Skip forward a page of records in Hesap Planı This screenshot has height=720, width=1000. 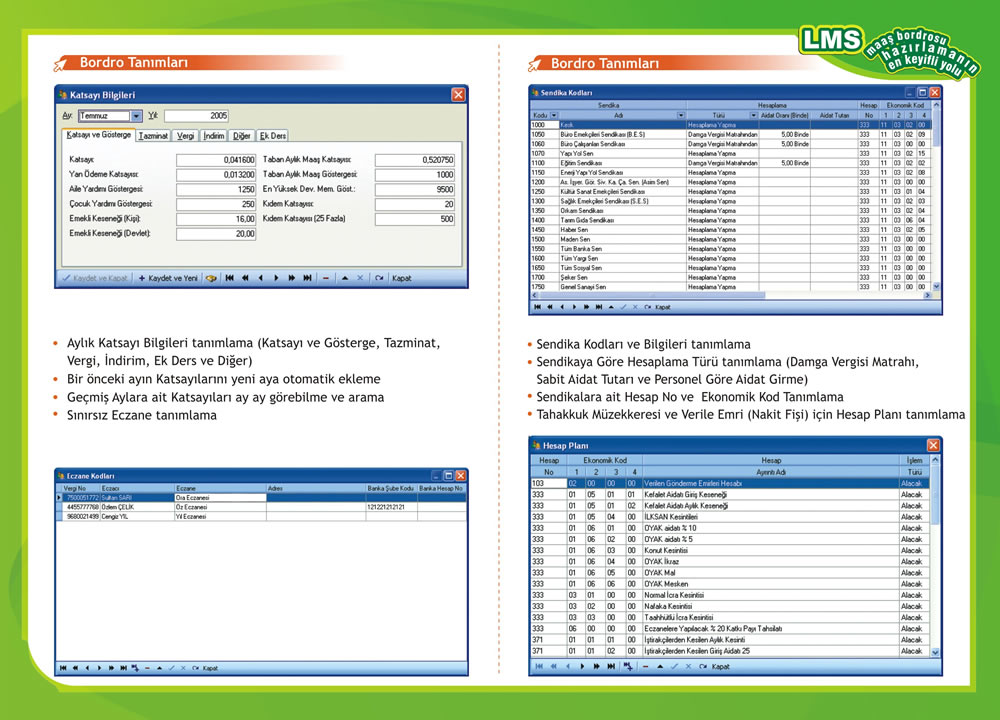(596, 666)
